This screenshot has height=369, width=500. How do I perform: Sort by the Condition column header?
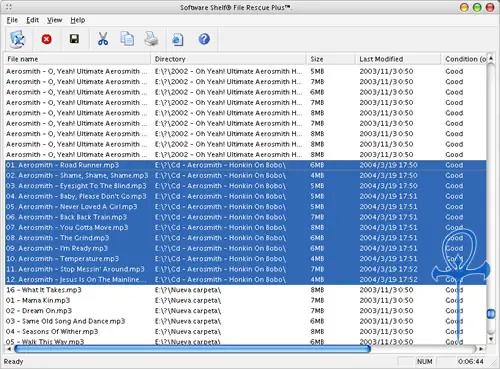click(463, 59)
